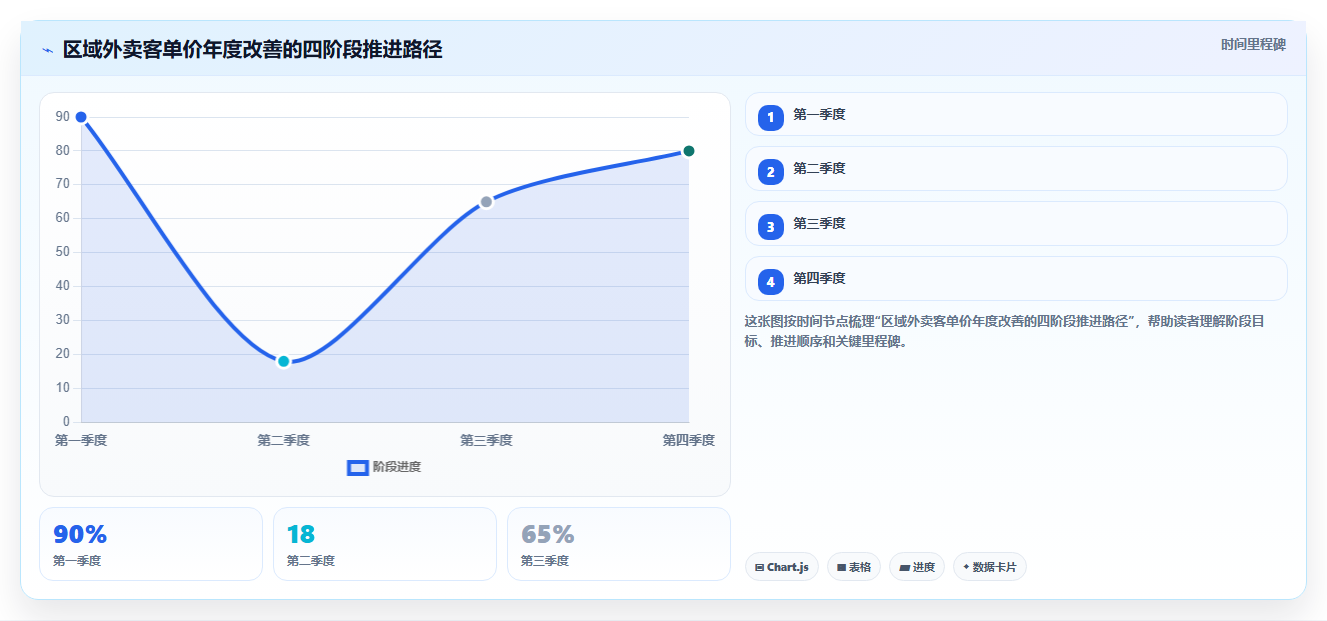The height and width of the screenshot is (621, 1327).
Task: Open the 90% 第一季度 stat card
Action: tap(151, 544)
